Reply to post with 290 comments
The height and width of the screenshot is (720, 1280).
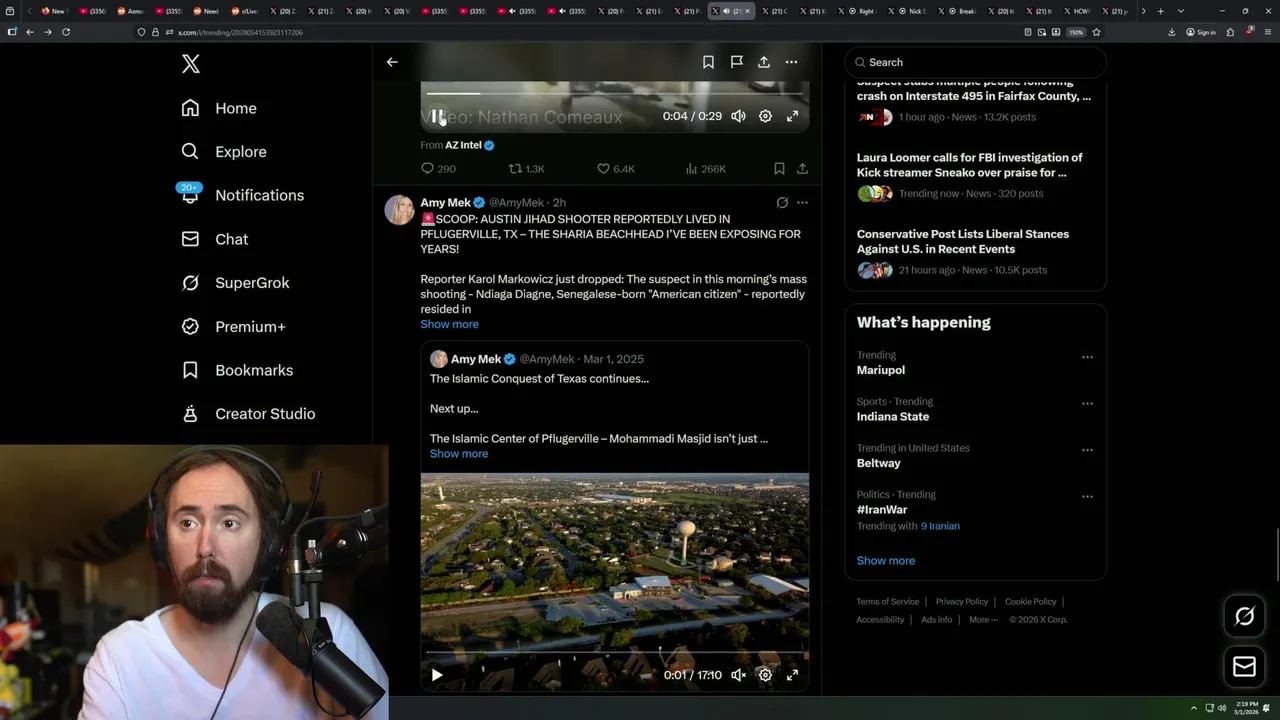pos(438,169)
